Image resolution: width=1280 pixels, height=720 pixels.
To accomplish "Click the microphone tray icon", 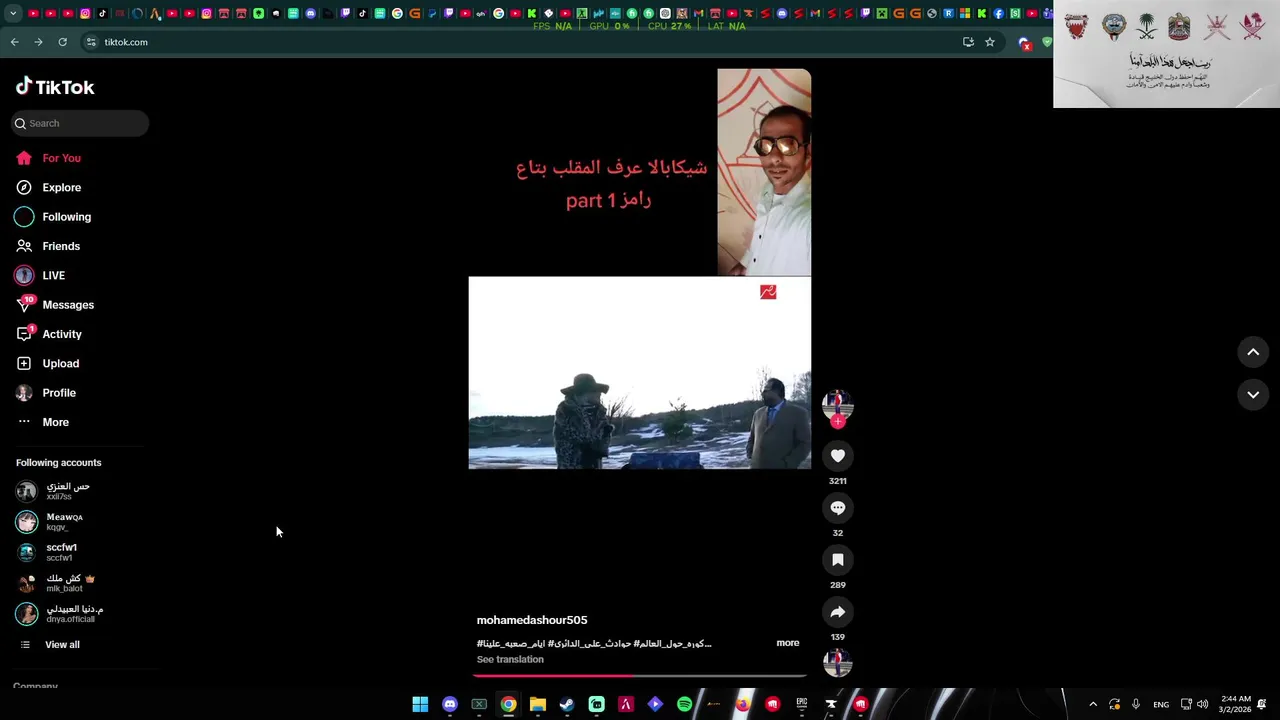I will pyautogui.click(x=1136, y=704).
